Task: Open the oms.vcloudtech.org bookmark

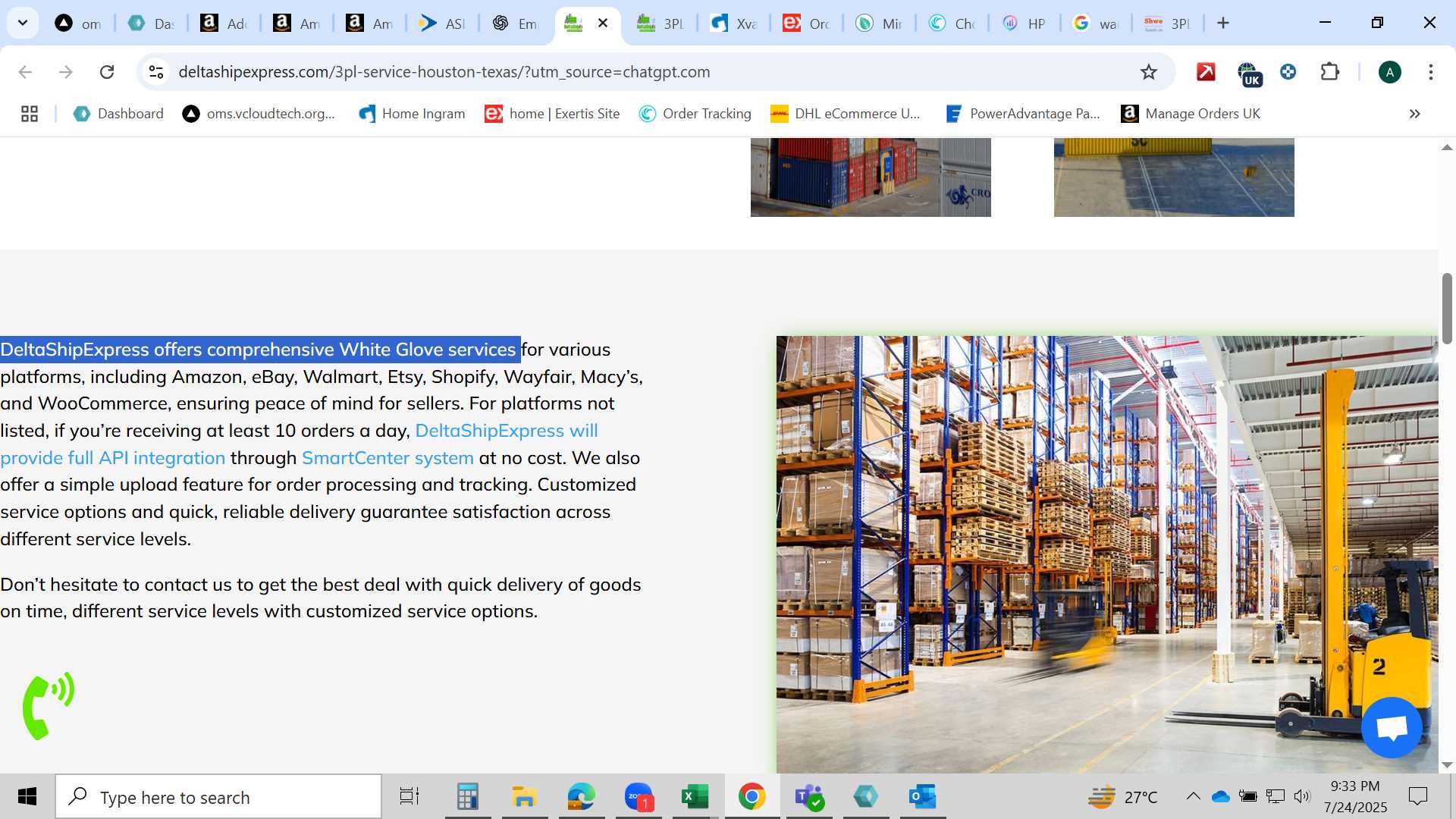Action: pos(259,114)
